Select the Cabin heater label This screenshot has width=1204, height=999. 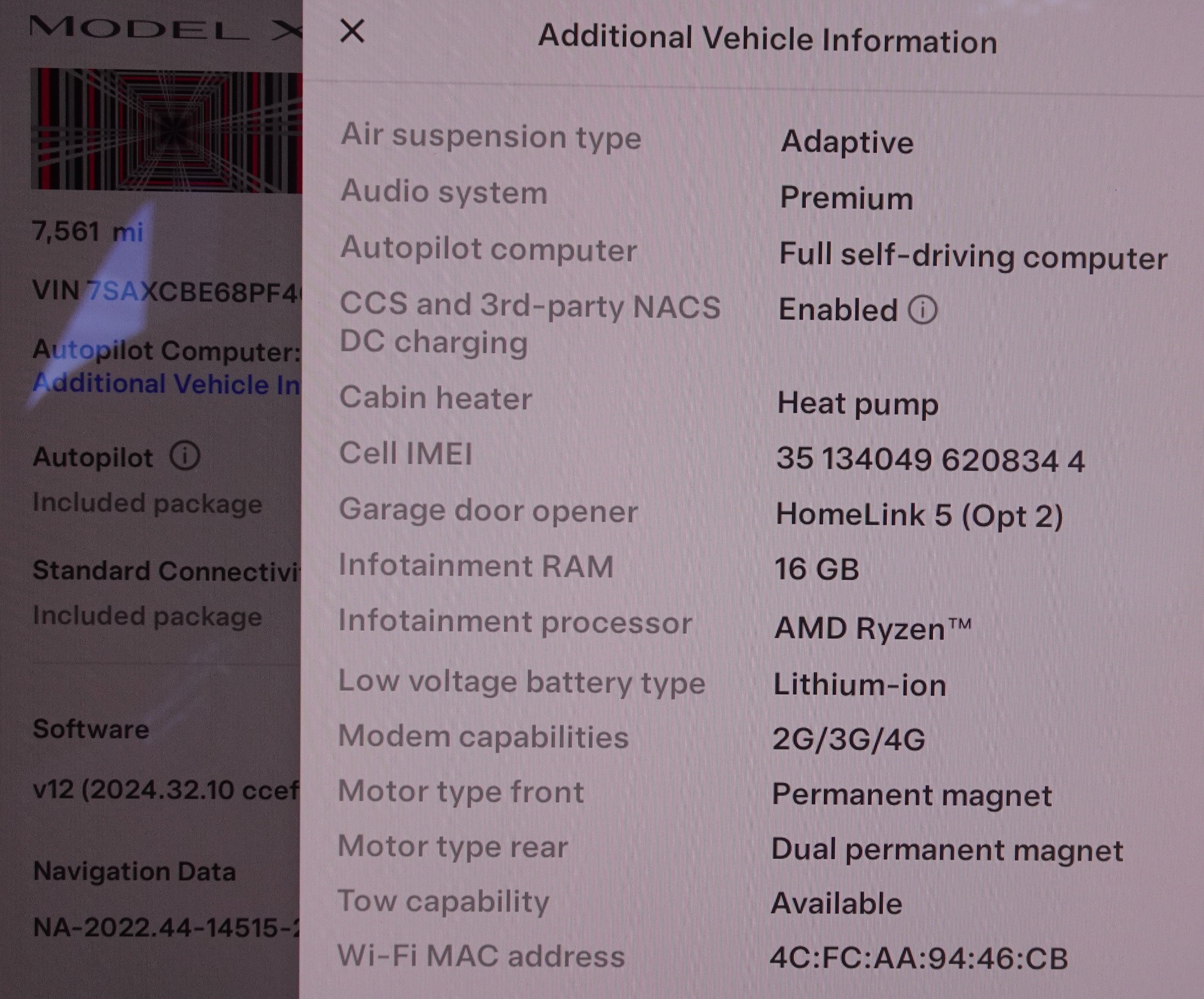(436, 398)
